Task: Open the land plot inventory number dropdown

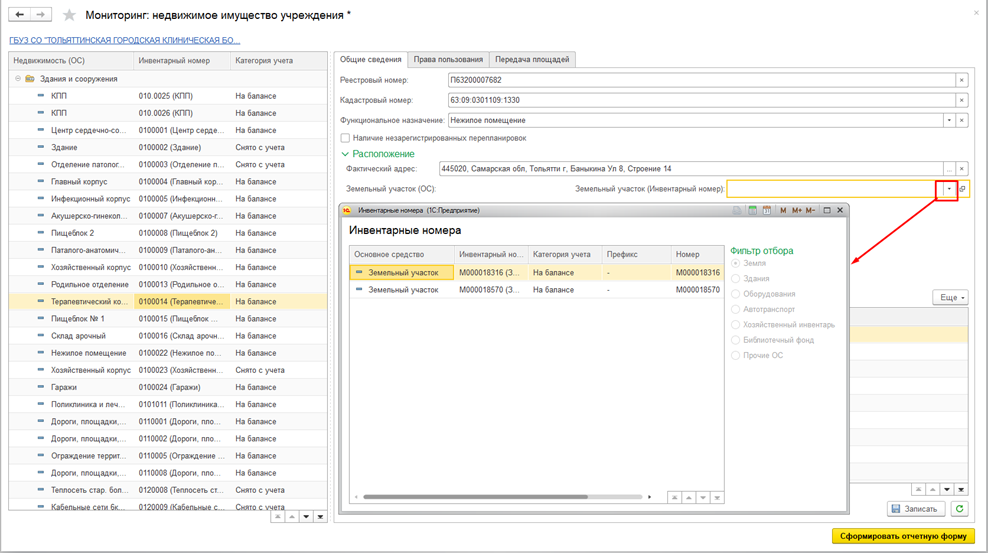Action: (x=949, y=189)
